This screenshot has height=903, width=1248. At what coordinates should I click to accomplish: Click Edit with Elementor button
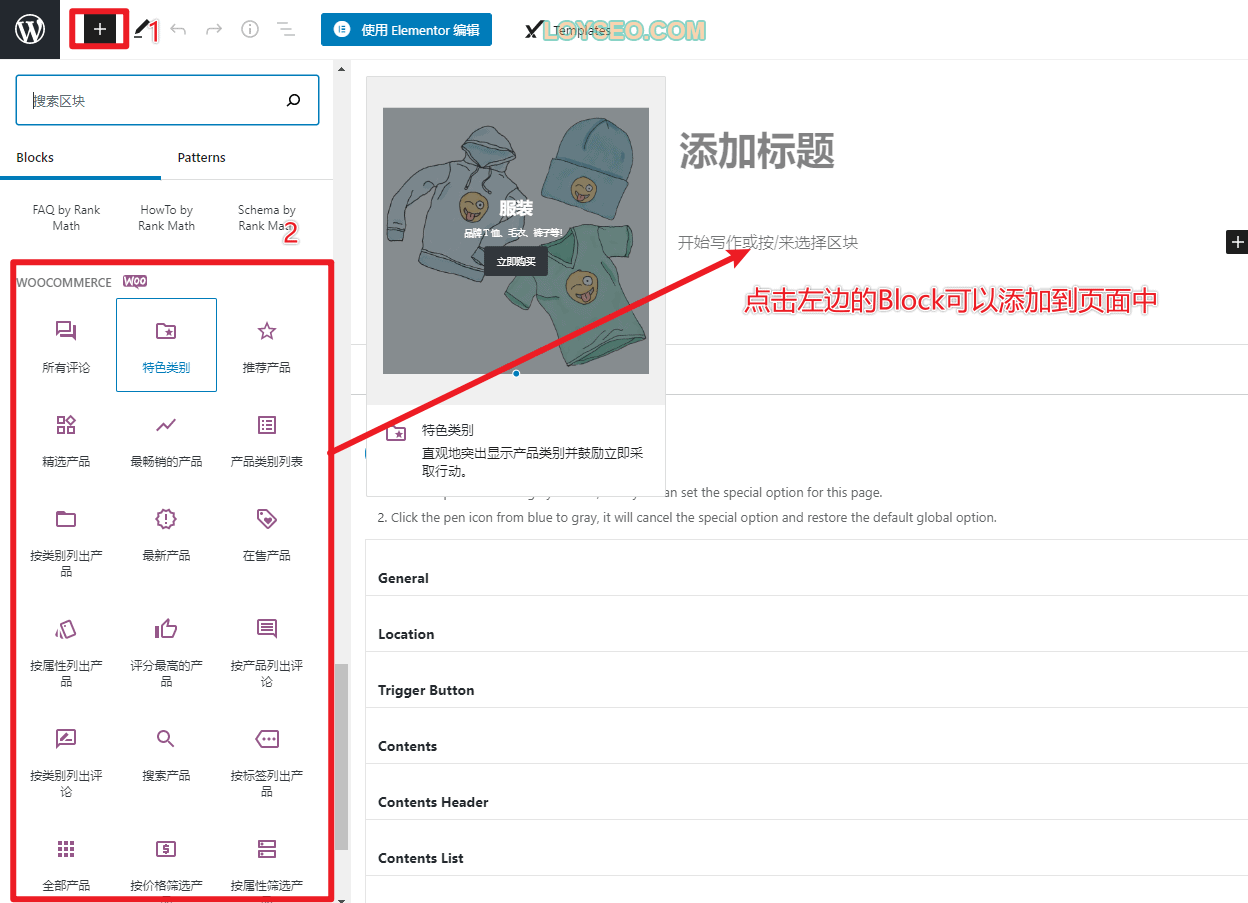click(406, 30)
